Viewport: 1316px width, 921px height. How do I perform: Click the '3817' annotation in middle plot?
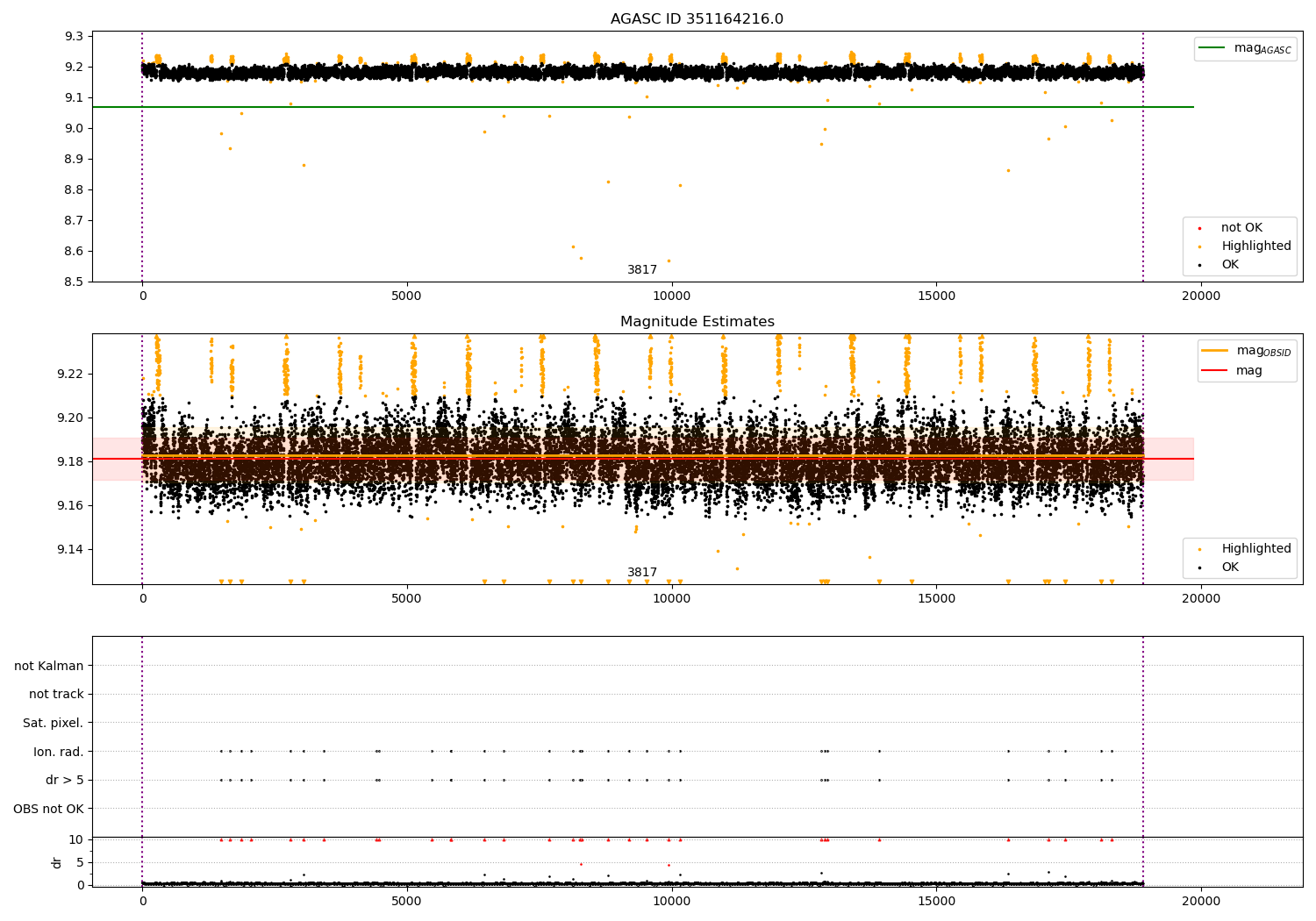(642, 573)
